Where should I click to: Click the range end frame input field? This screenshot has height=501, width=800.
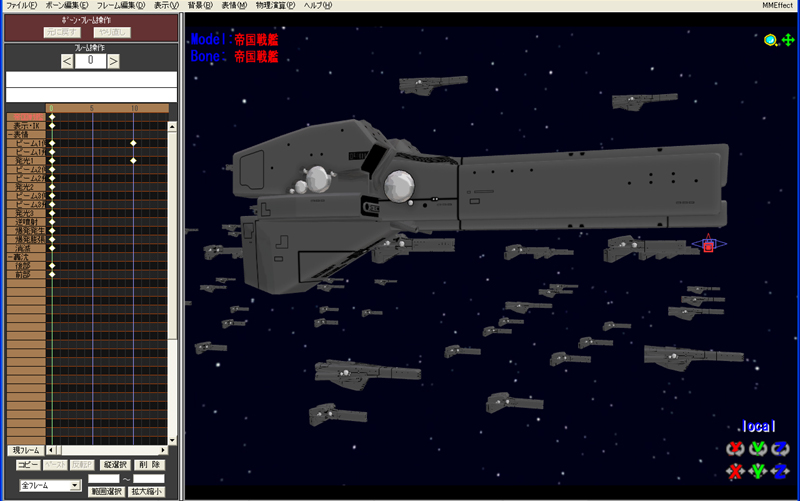click(x=149, y=479)
